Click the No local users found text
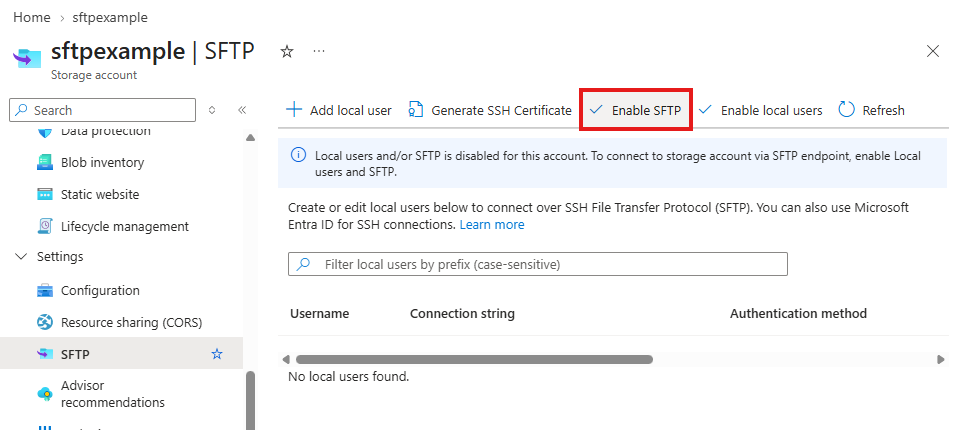 pyautogui.click(x=349, y=377)
